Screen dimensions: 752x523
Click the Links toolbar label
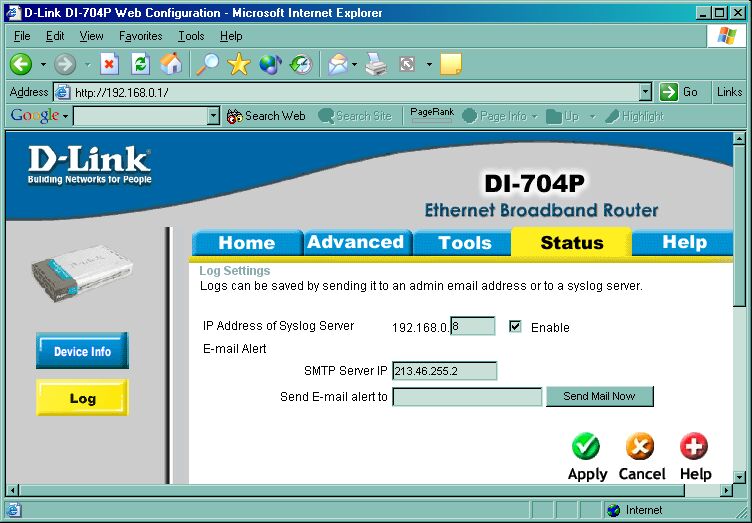(729, 92)
